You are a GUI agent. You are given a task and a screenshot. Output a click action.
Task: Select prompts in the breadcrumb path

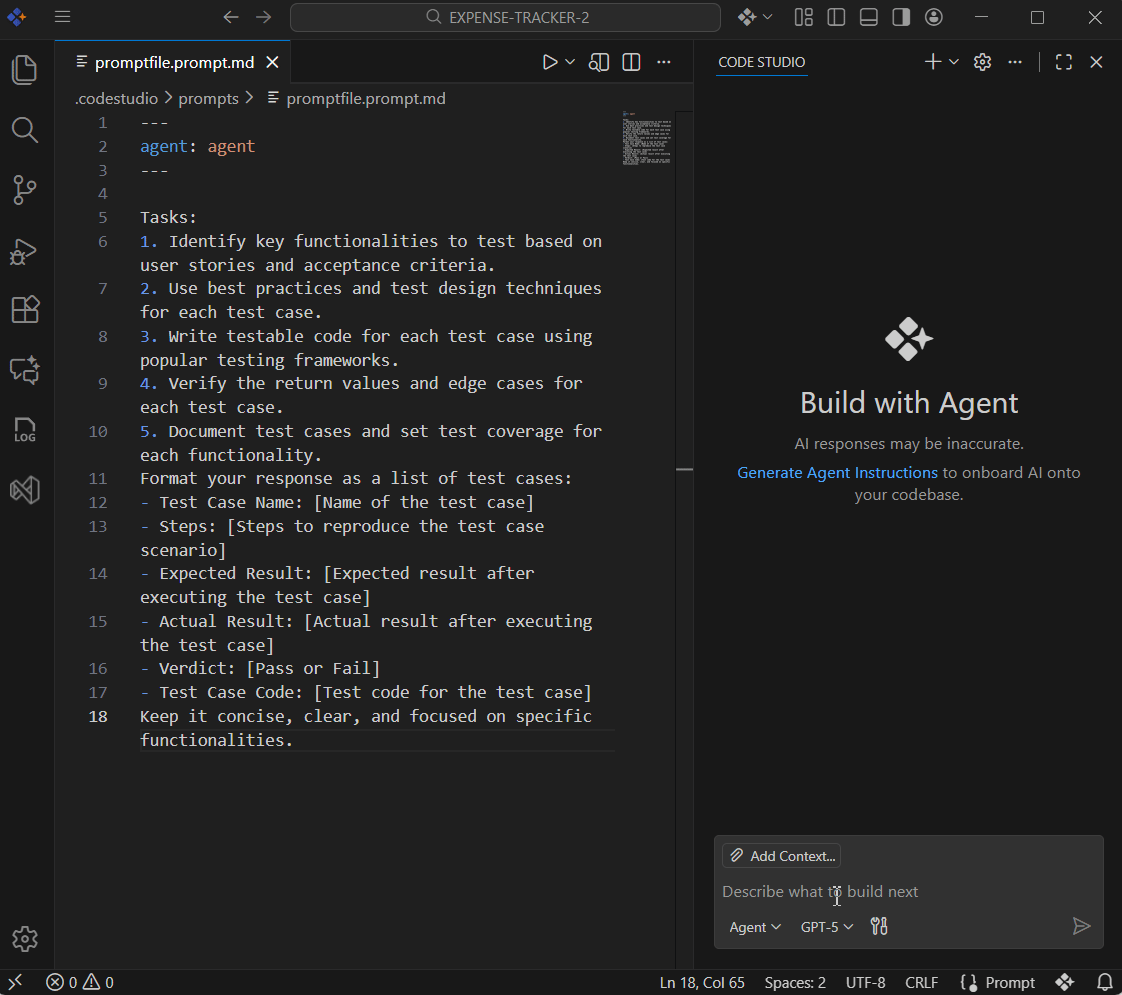click(x=209, y=98)
